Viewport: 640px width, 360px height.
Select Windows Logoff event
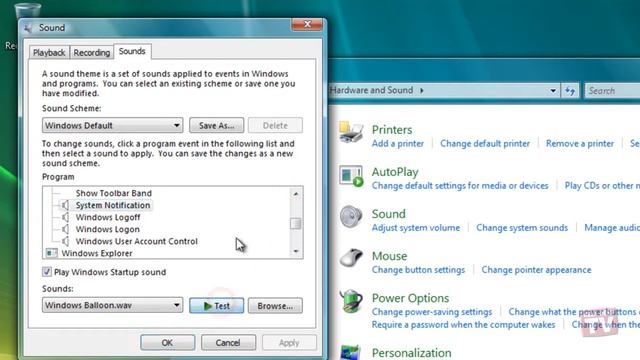tap(108, 217)
